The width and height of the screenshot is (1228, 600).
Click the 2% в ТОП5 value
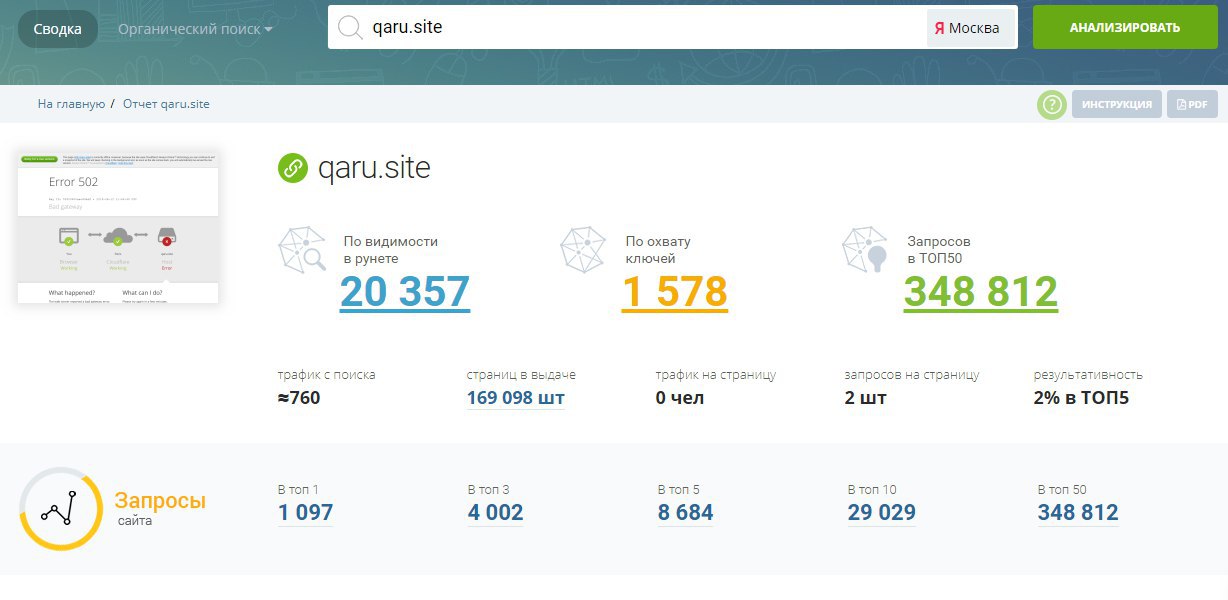(1081, 398)
